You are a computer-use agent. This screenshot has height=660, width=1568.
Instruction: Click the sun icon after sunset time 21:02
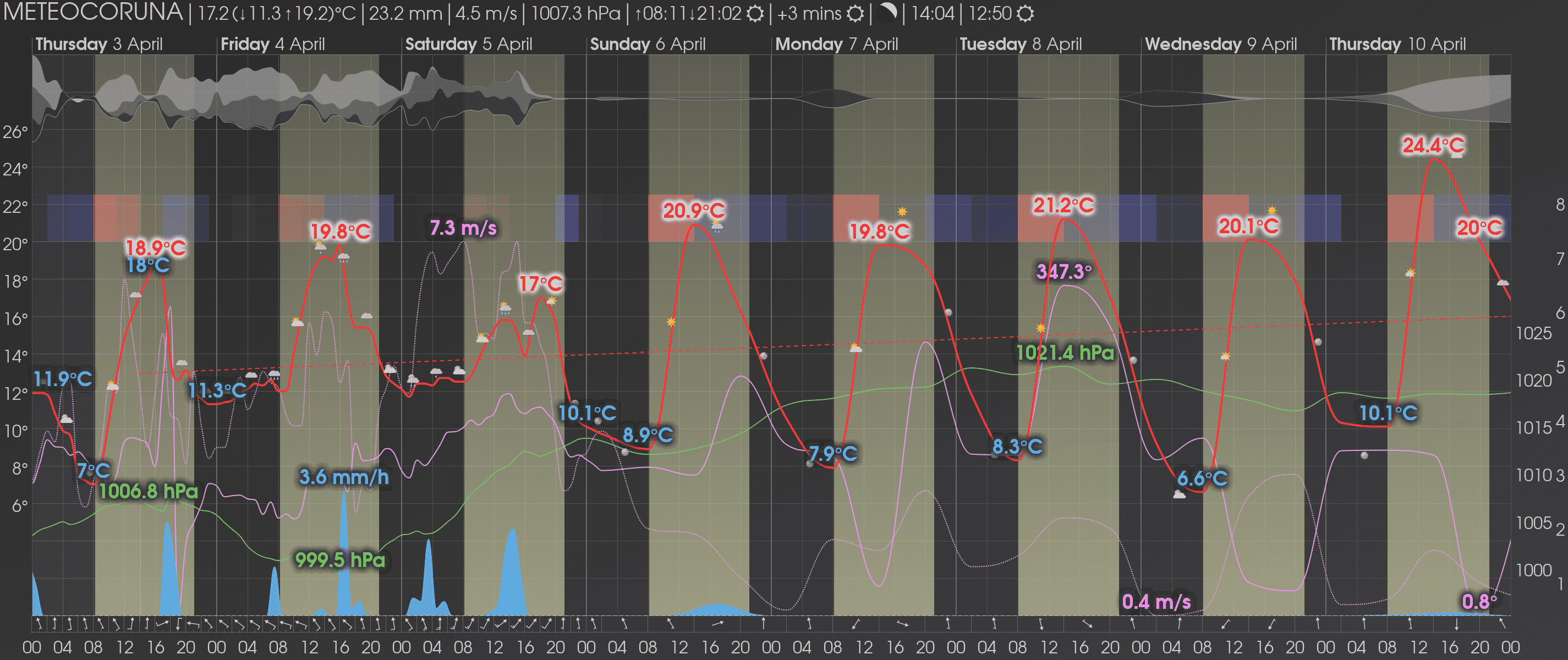pos(755,13)
